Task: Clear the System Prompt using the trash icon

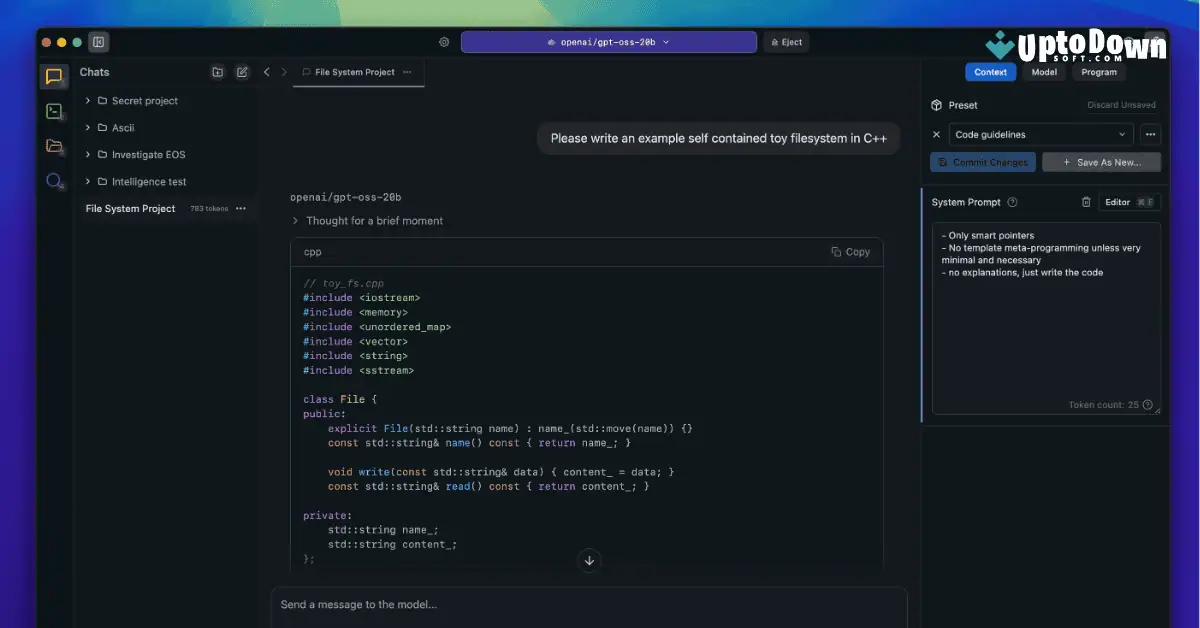Action: (x=1086, y=201)
